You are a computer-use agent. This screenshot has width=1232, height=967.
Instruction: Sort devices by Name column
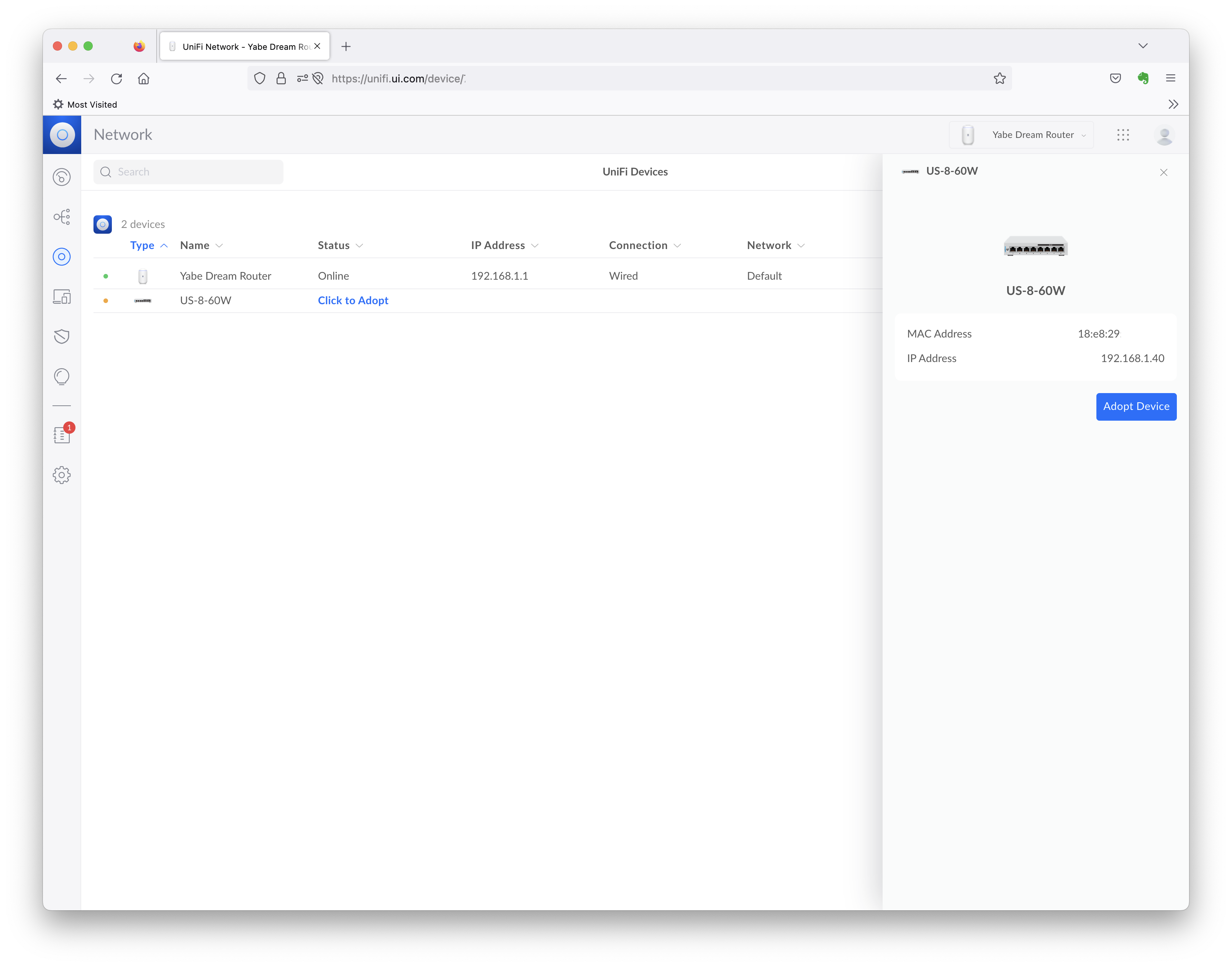[202, 245]
